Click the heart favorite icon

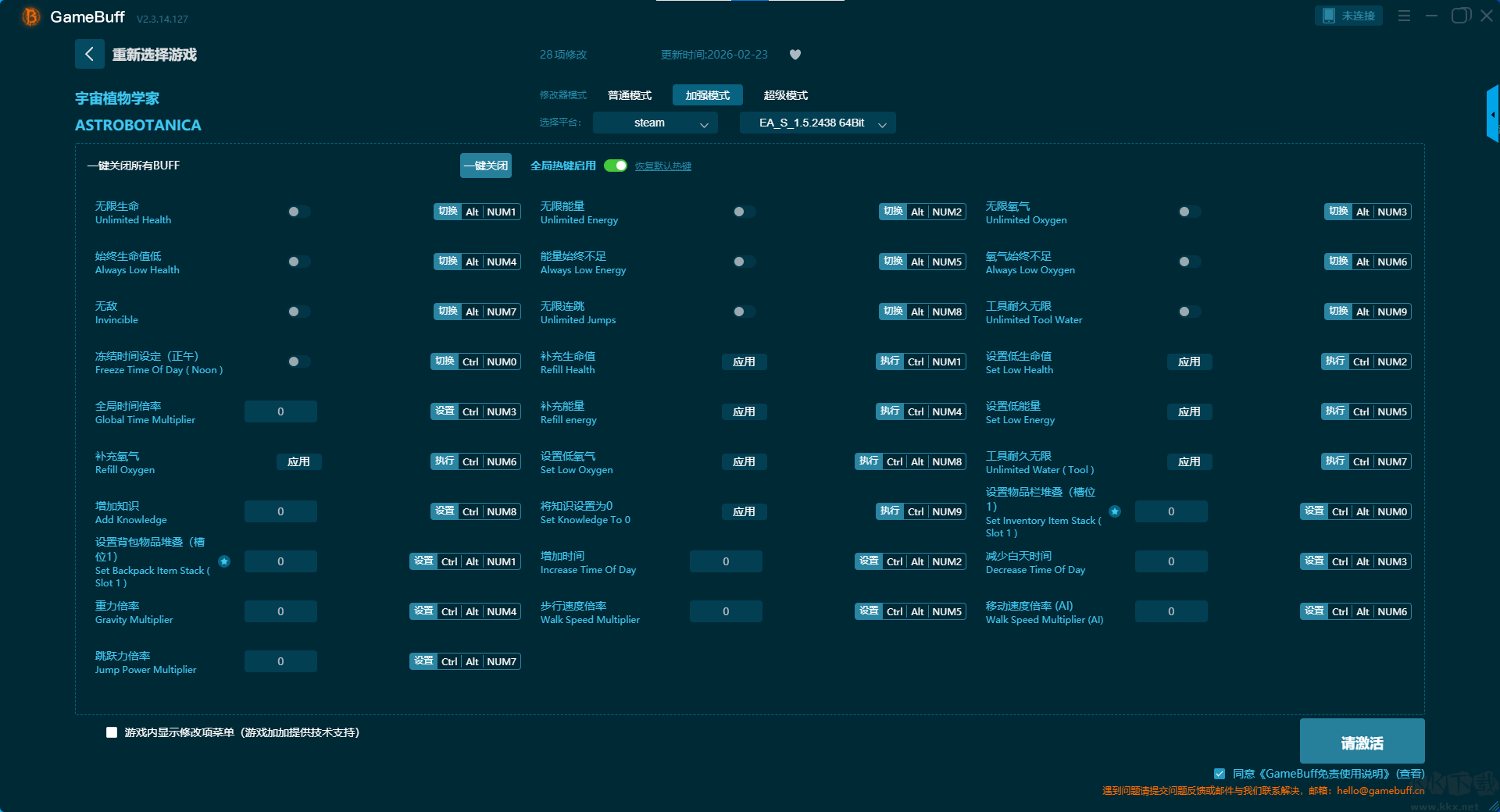pos(795,55)
